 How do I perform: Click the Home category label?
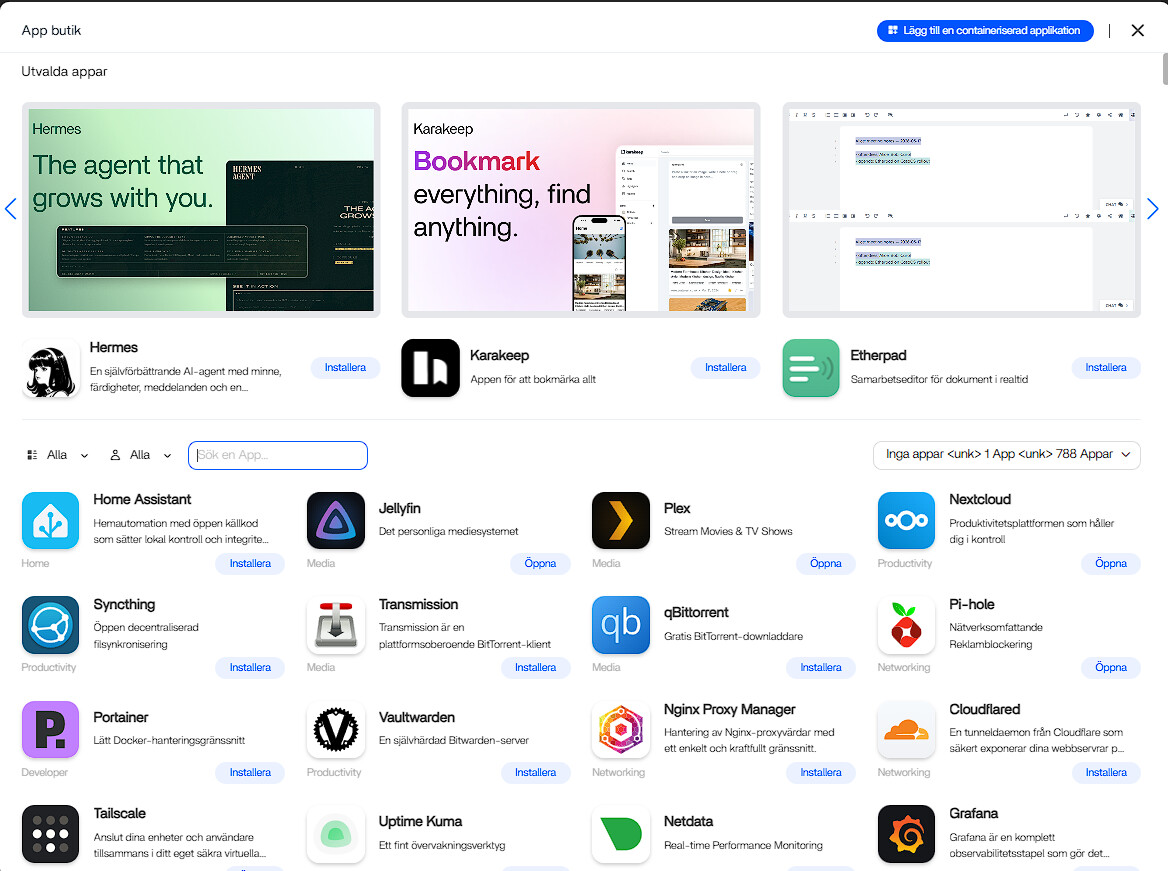click(x=35, y=563)
